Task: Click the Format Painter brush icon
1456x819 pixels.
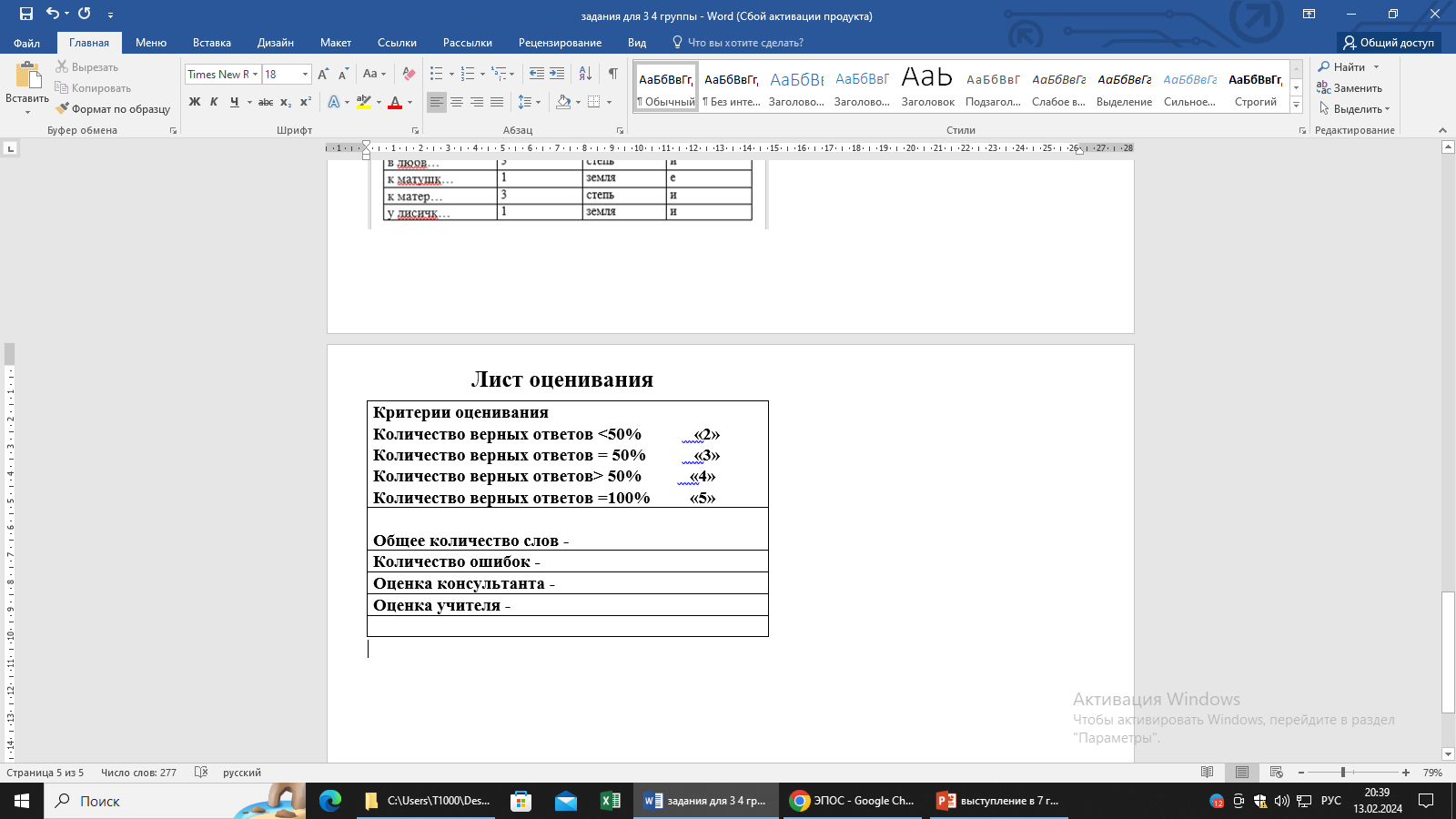Action: point(62,108)
